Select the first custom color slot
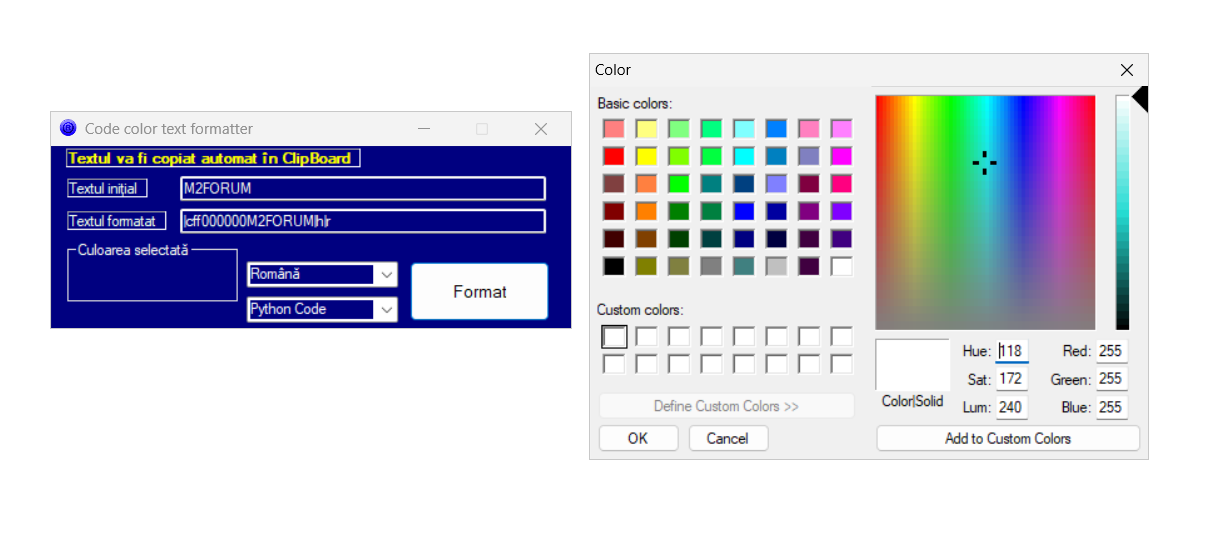Image resolution: width=1232 pixels, height=535 pixels. coord(614,337)
